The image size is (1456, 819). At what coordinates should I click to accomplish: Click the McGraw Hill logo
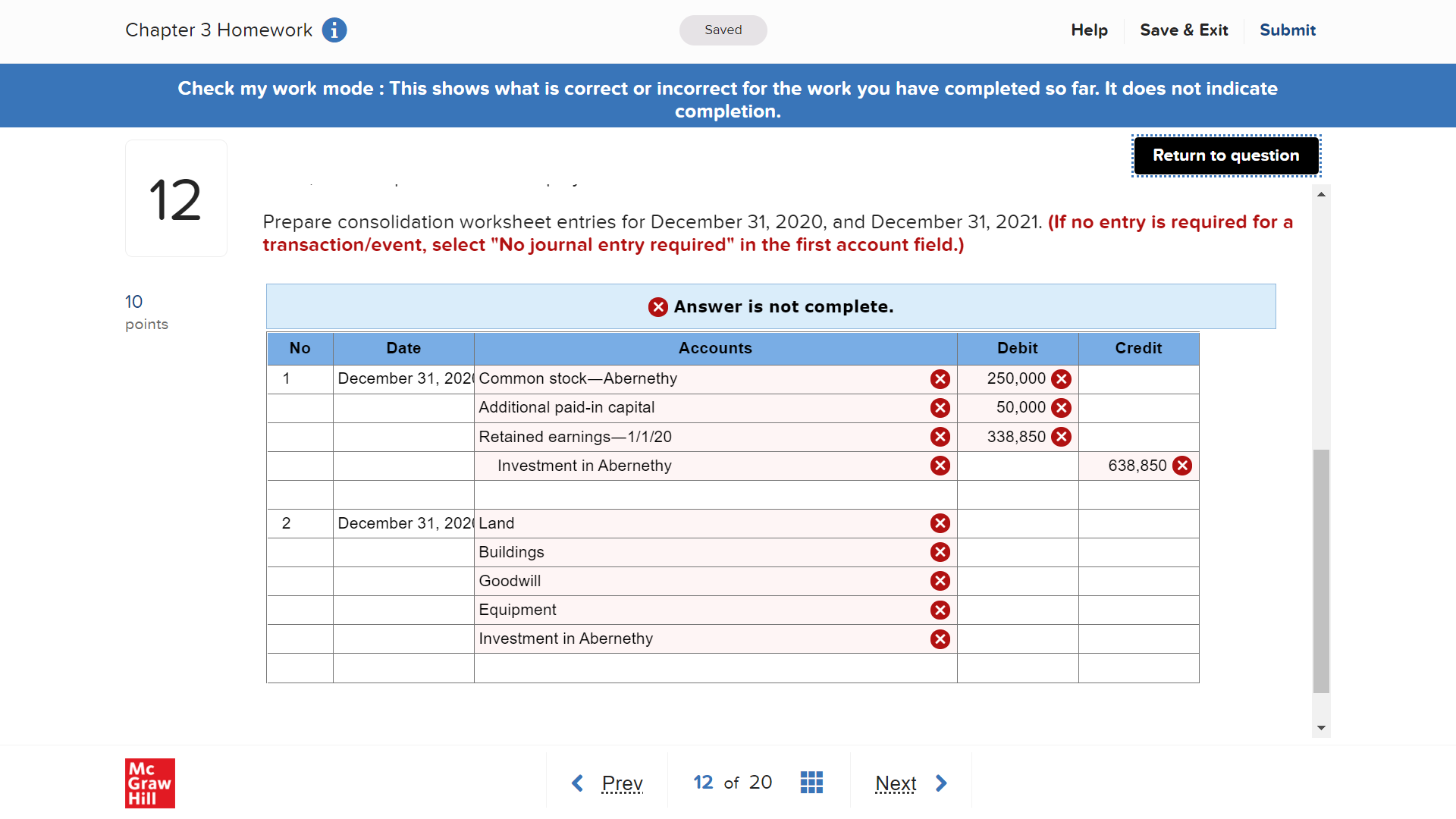149,783
